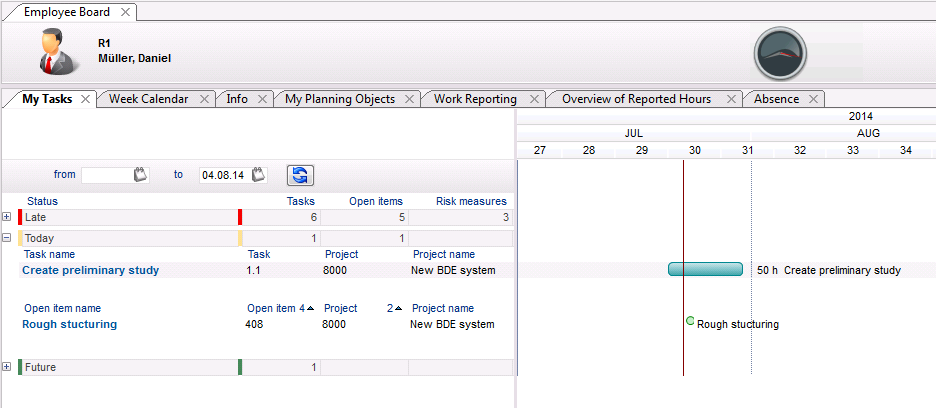The width and height of the screenshot is (936, 408).
Task: Click into the empty 'from' date field
Action: [x=106, y=175]
